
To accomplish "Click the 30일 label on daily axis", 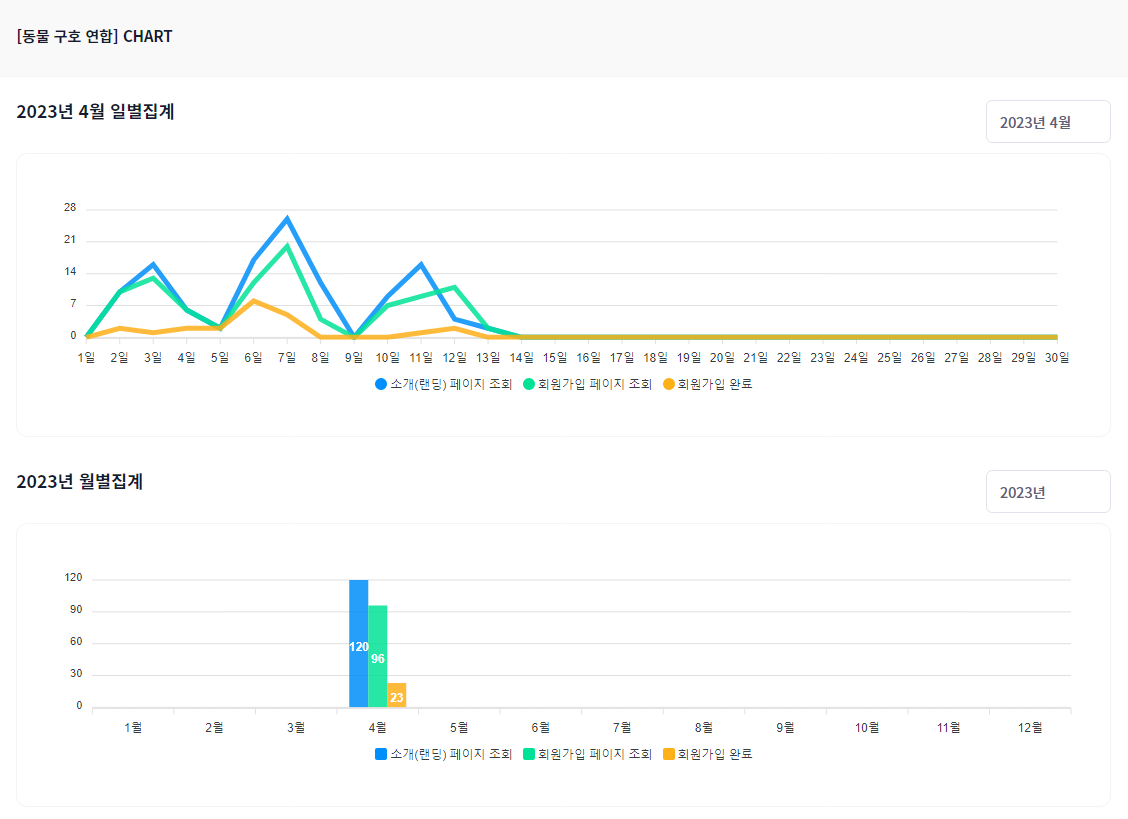I will click(1057, 357).
